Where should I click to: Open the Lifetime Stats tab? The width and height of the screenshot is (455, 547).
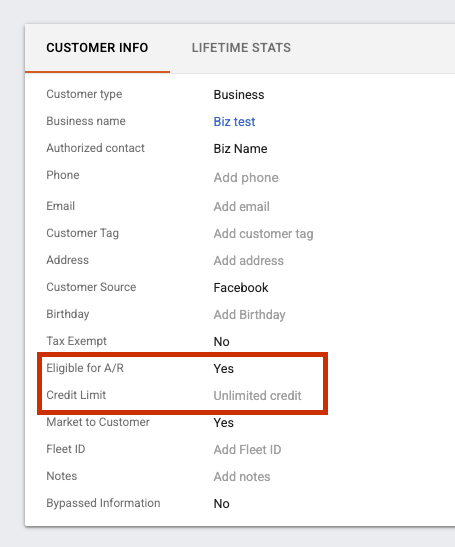(x=241, y=48)
